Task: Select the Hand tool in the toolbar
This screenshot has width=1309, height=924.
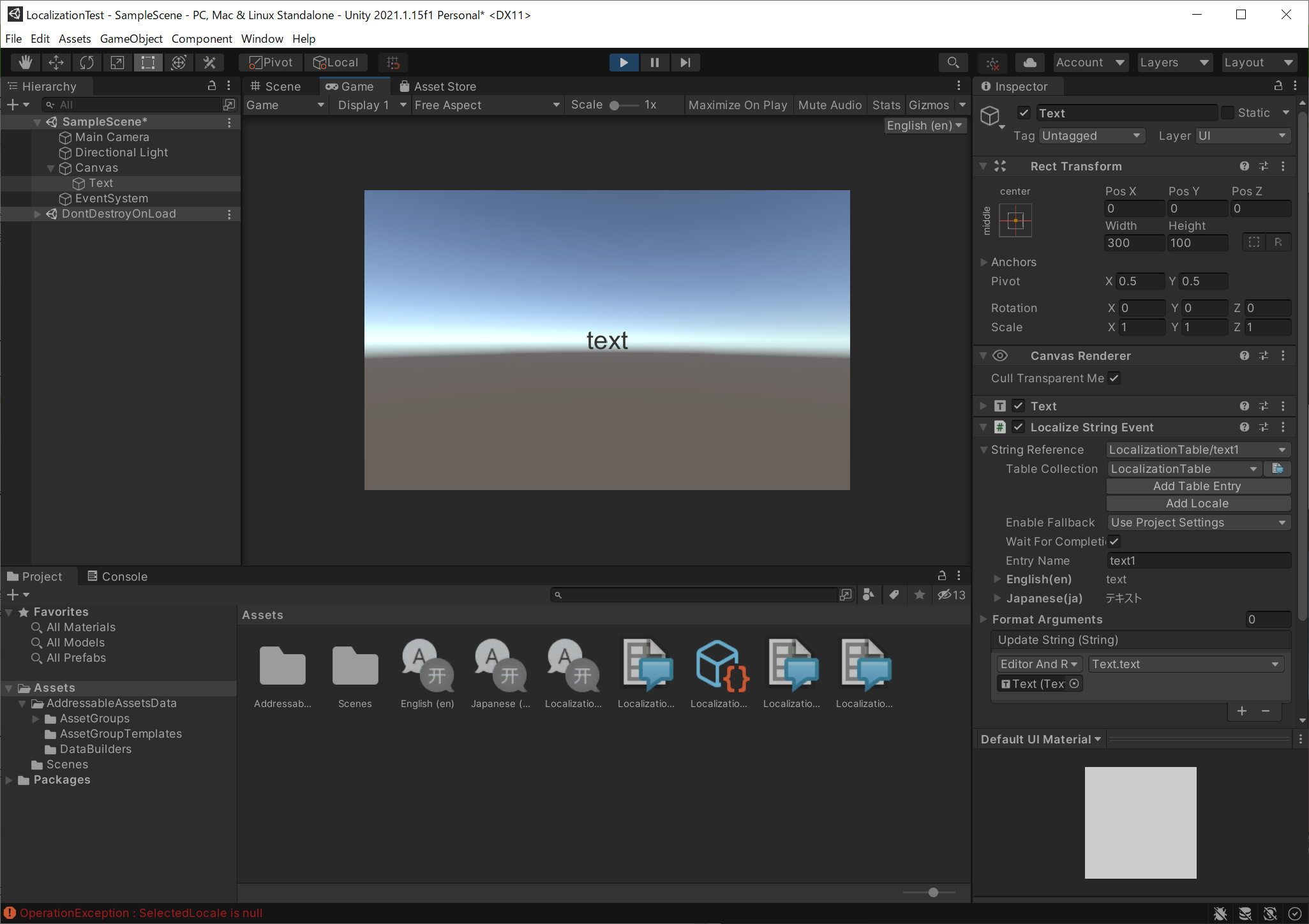Action: pyautogui.click(x=25, y=62)
